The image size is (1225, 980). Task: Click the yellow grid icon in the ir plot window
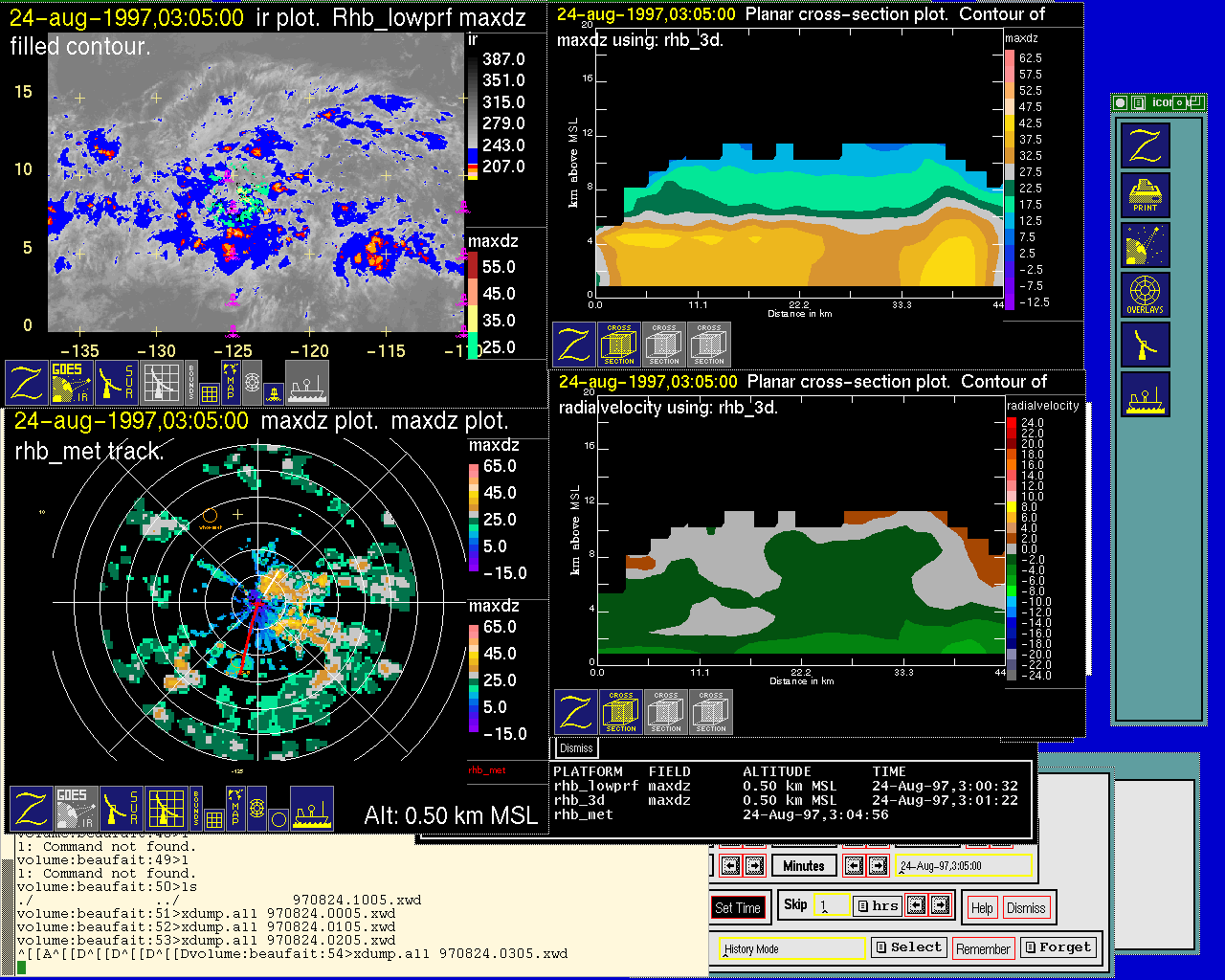click(210, 392)
